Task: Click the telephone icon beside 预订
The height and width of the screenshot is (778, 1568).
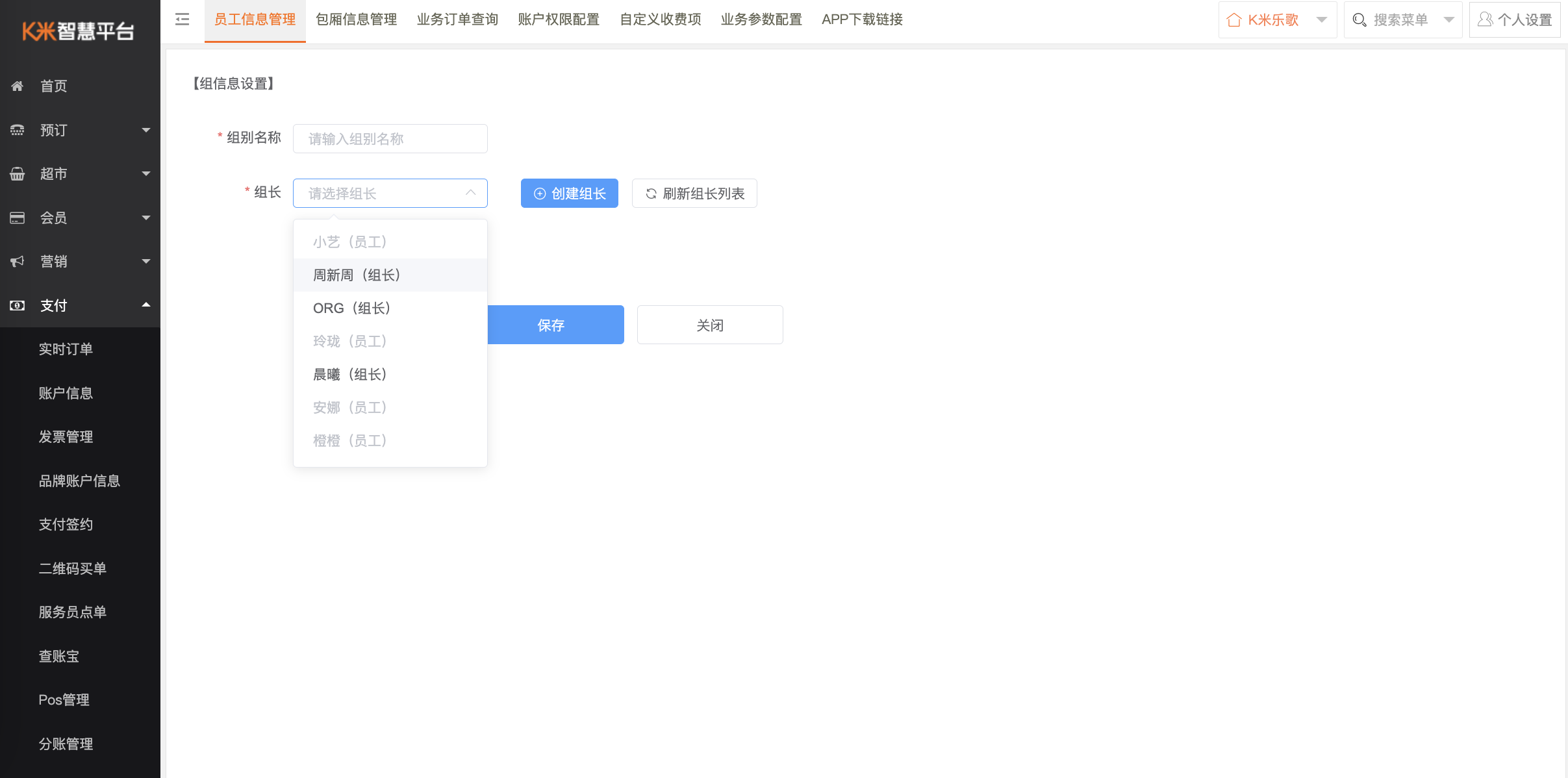Action: 18,130
